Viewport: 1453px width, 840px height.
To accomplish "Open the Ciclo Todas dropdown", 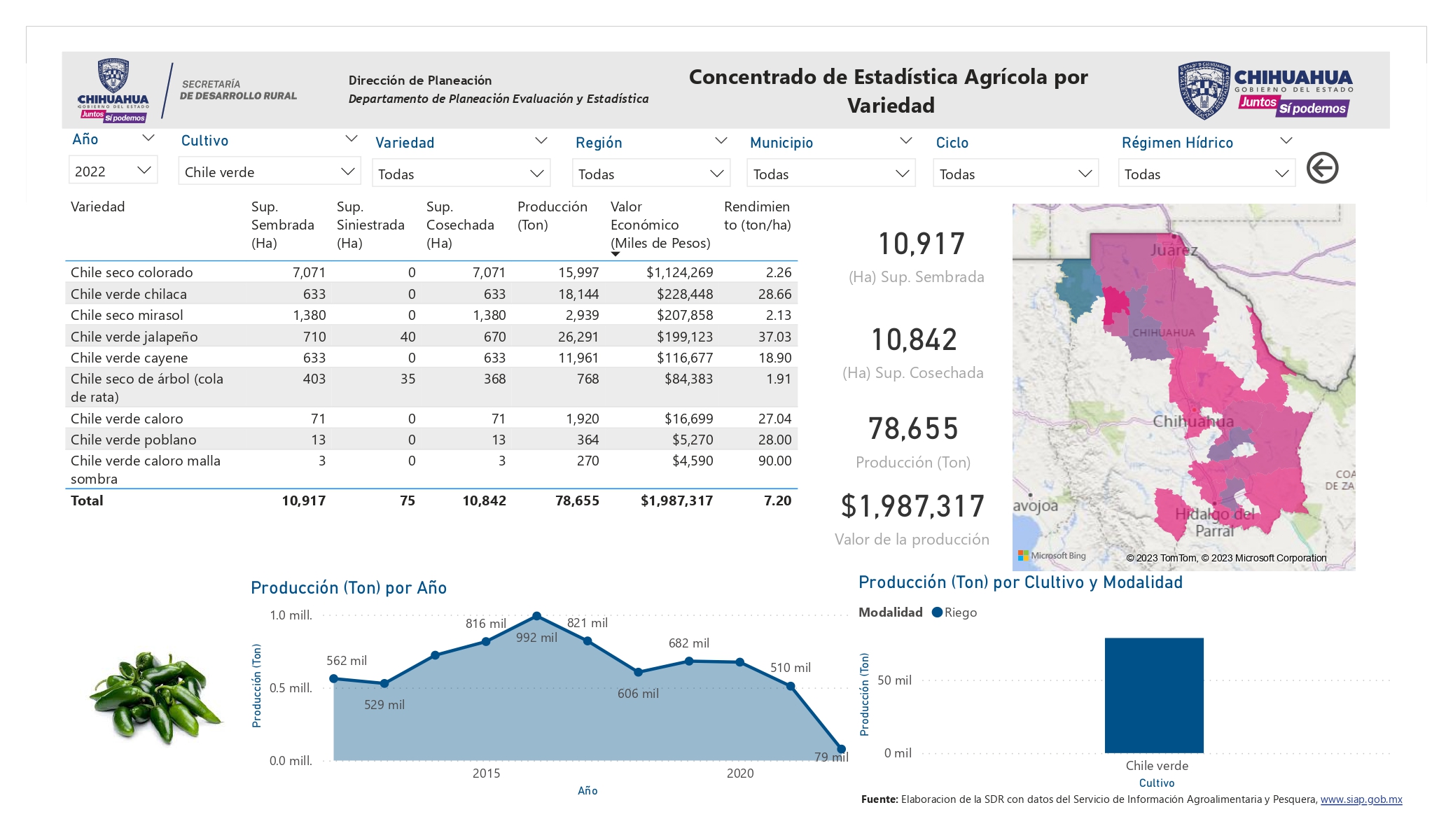I will point(1015,174).
